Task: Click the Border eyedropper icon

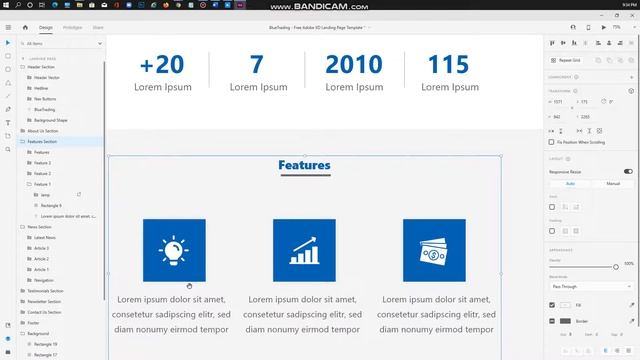Action: tap(631, 321)
